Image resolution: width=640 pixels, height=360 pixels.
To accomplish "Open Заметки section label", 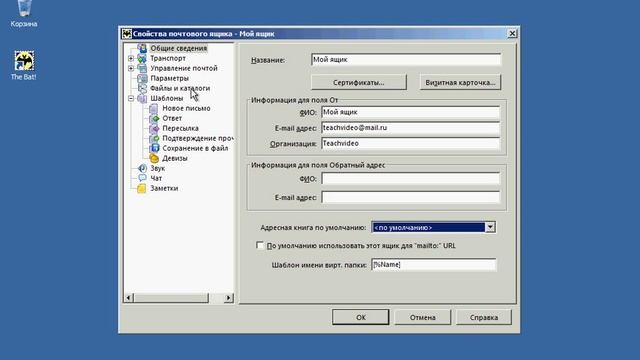I will point(164,188).
